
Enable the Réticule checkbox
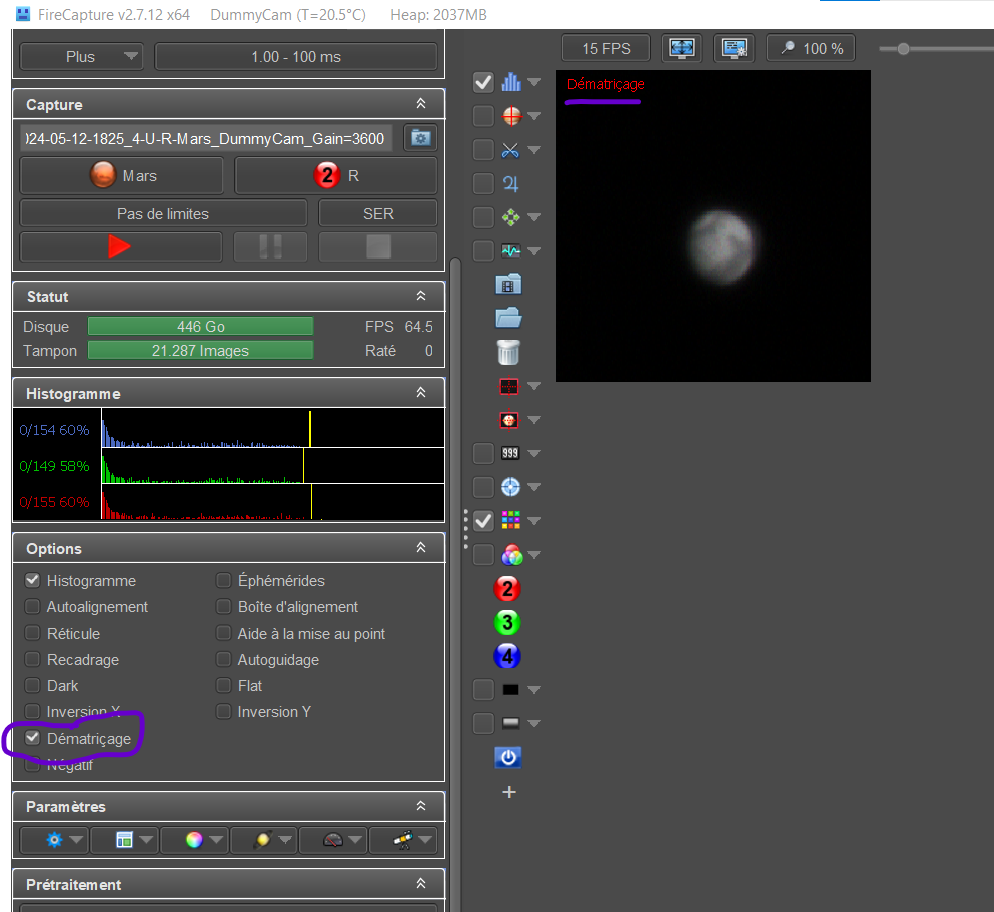(32, 633)
